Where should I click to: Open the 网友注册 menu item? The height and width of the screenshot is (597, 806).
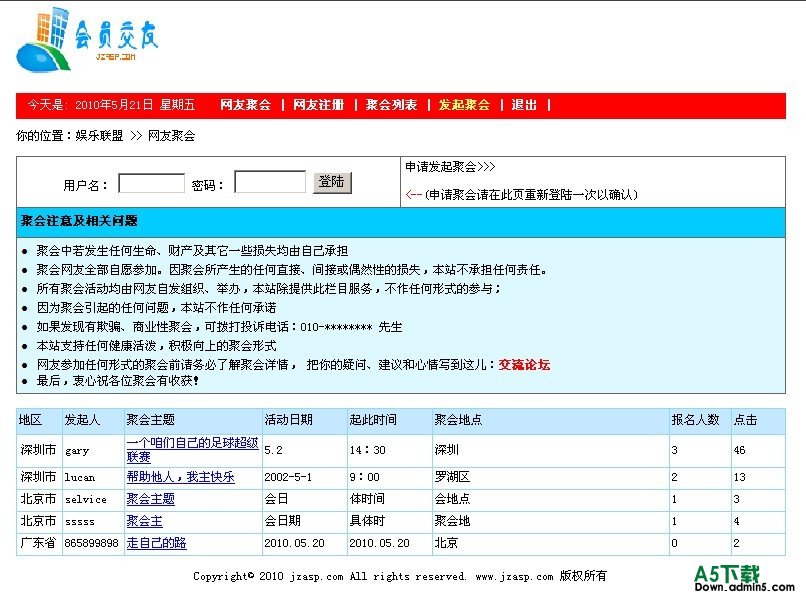318,105
